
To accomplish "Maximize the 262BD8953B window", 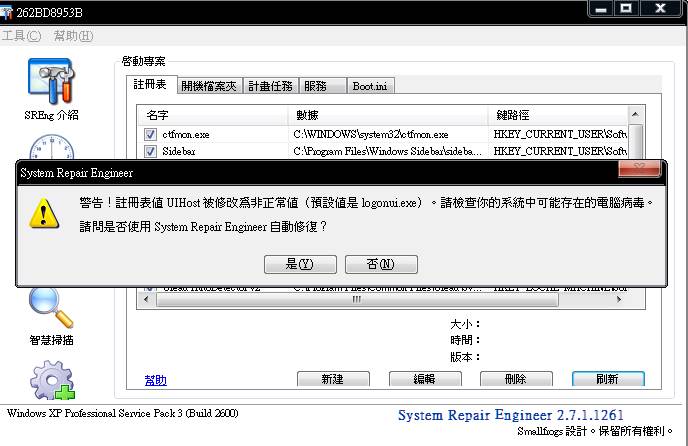I will [626, 8].
